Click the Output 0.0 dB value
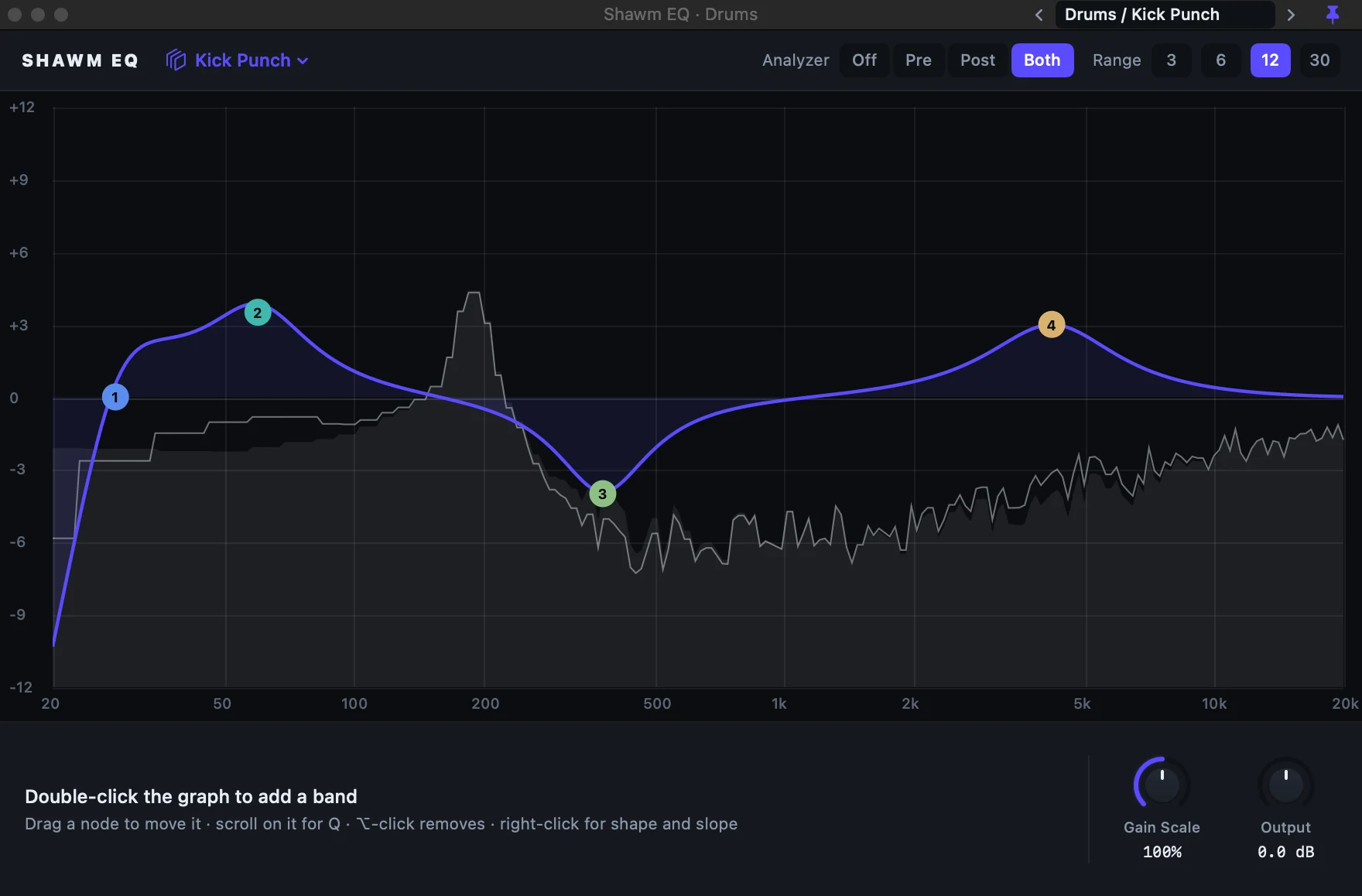The width and height of the screenshot is (1362, 896). 1285,852
